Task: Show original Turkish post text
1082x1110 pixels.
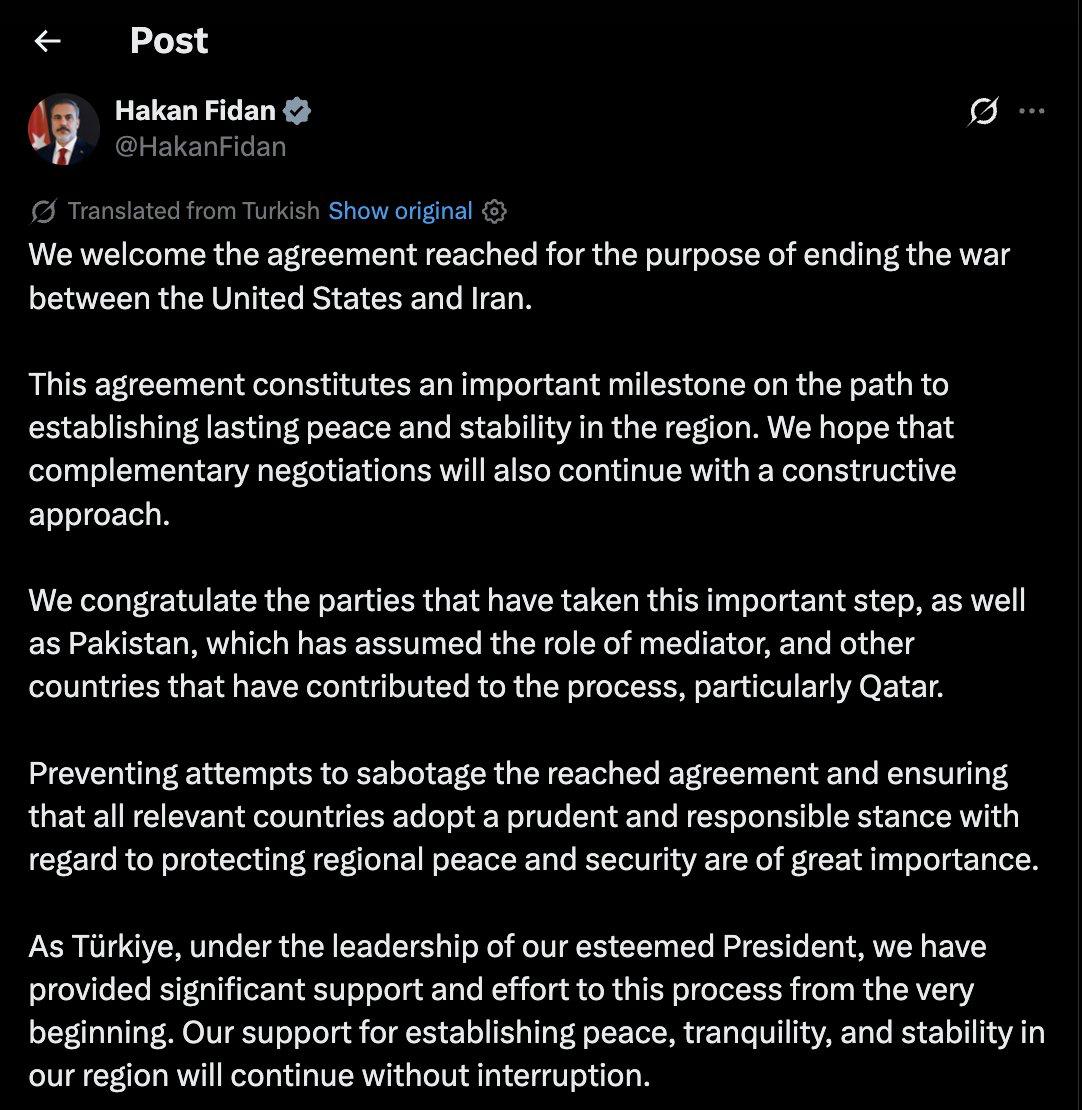Action: [400, 211]
